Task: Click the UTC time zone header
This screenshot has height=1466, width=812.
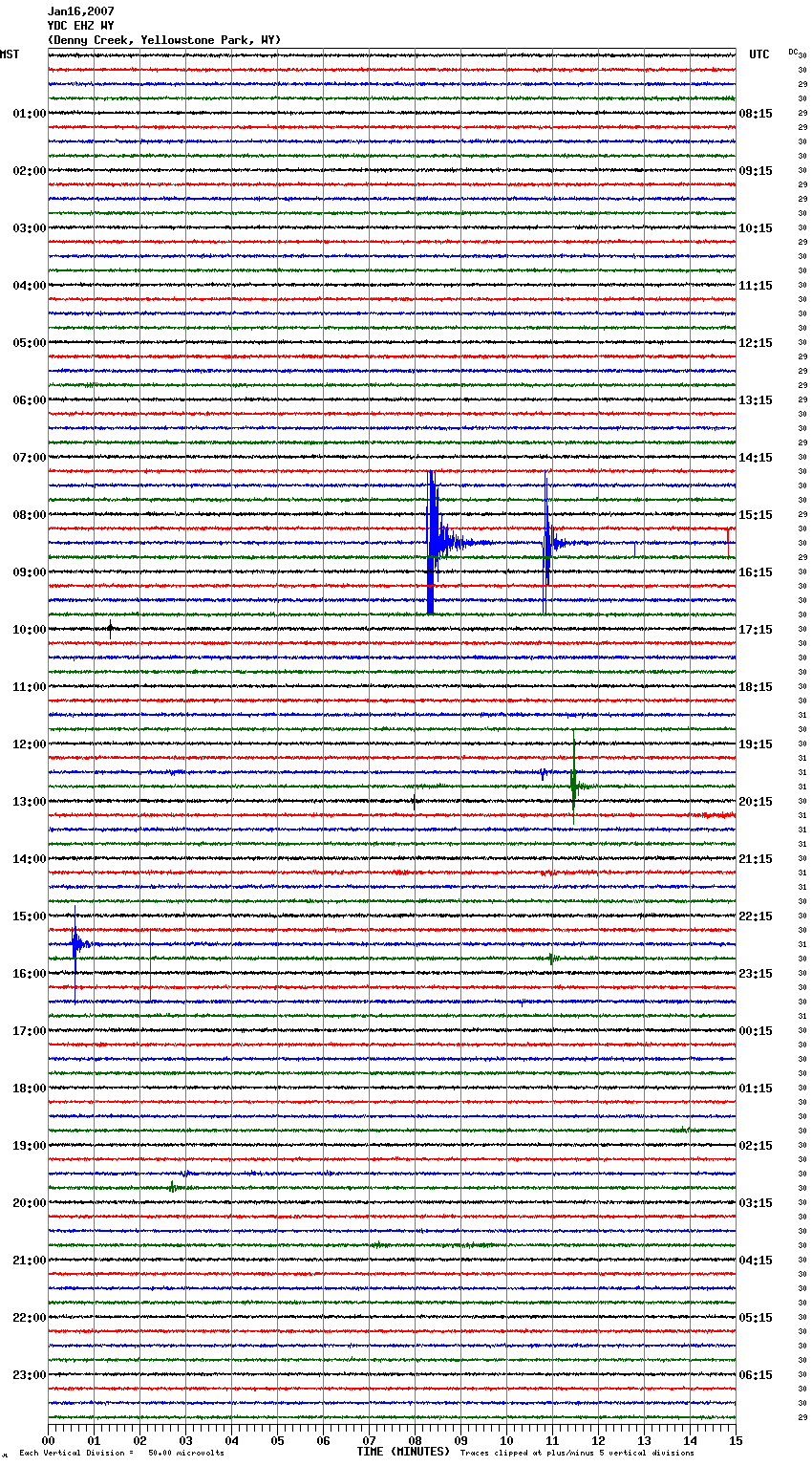Action: pyautogui.click(x=759, y=54)
